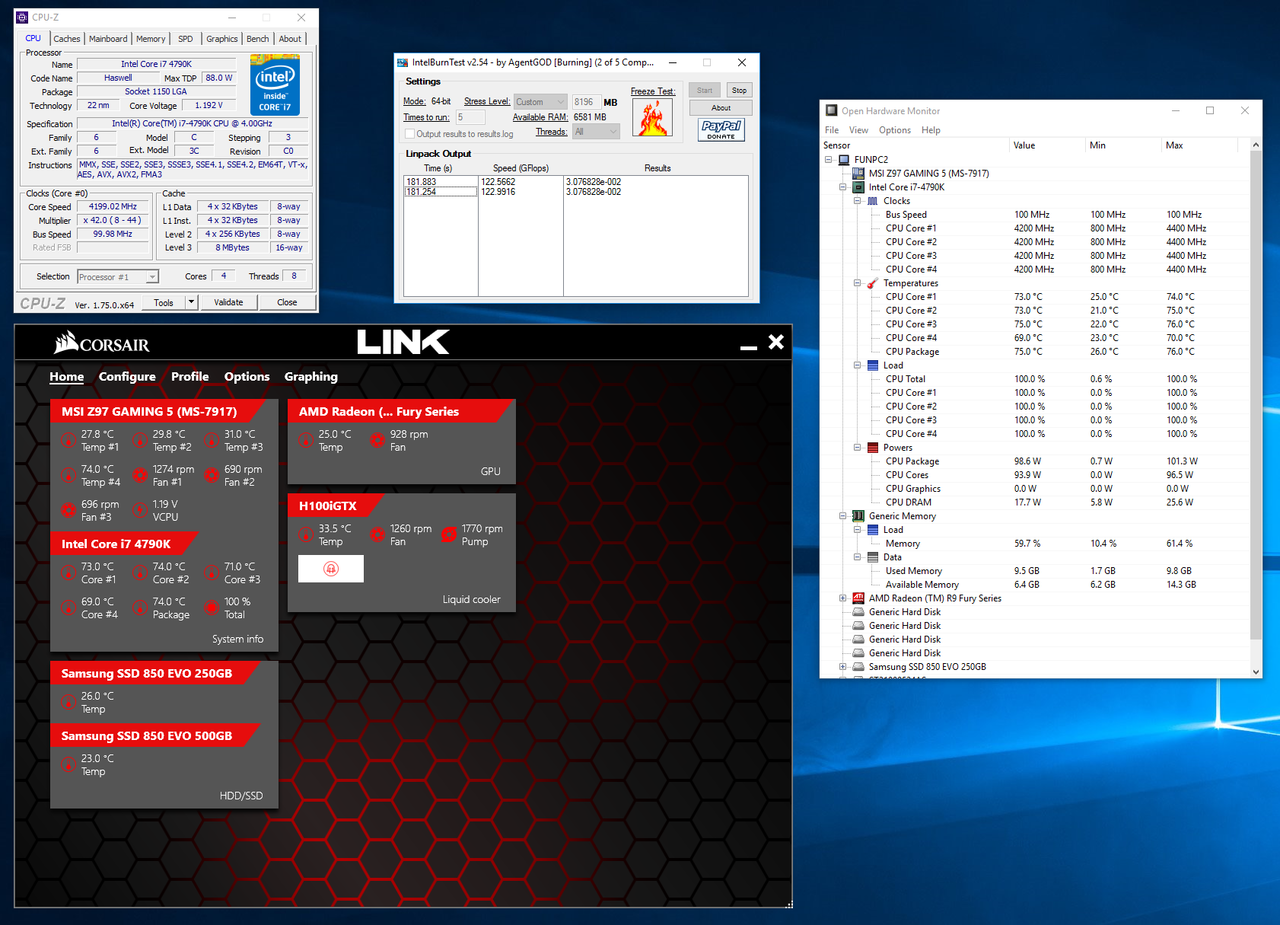
Task: Click the Validate button in CPU-Z
Action: click(229, 302)
